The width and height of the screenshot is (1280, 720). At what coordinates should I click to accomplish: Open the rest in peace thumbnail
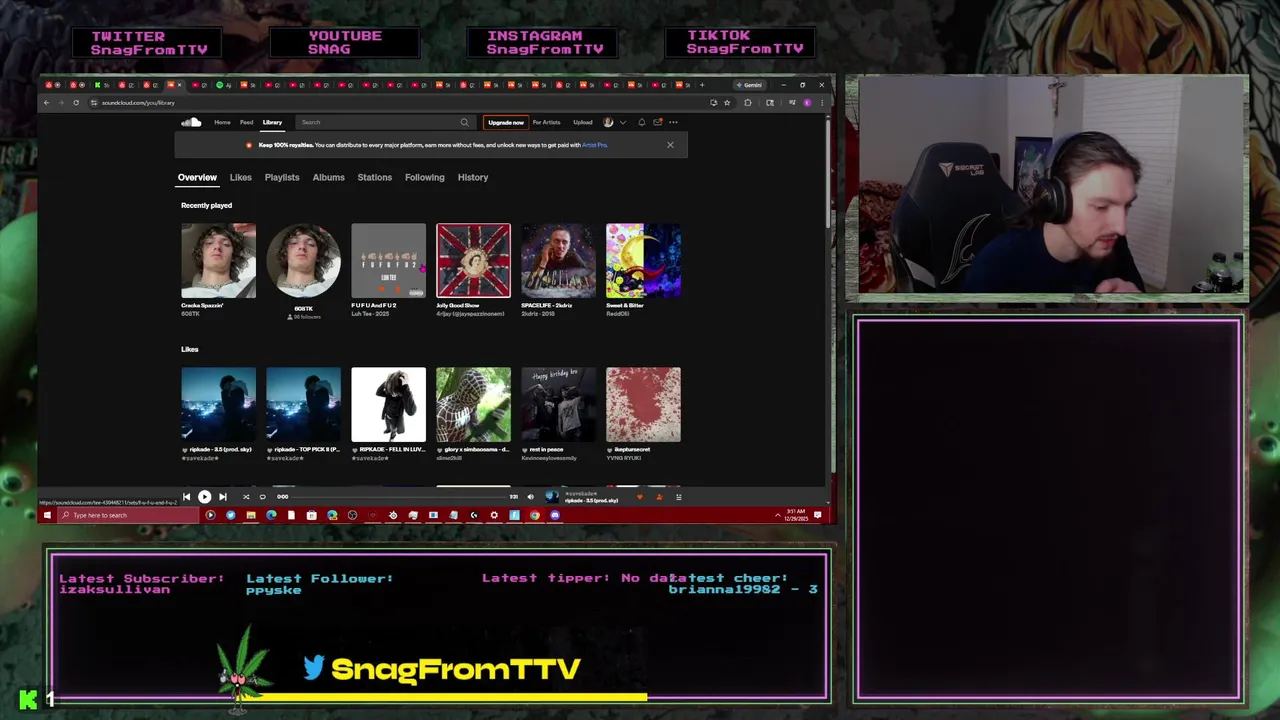point(558,404)
